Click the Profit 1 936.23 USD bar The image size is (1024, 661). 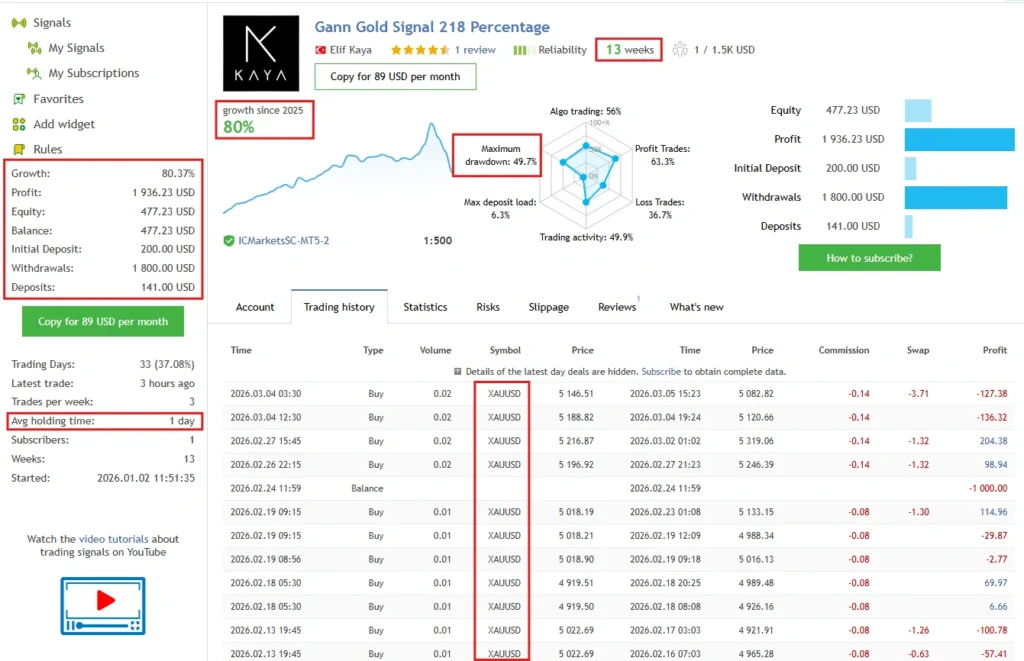pos(959,139)
